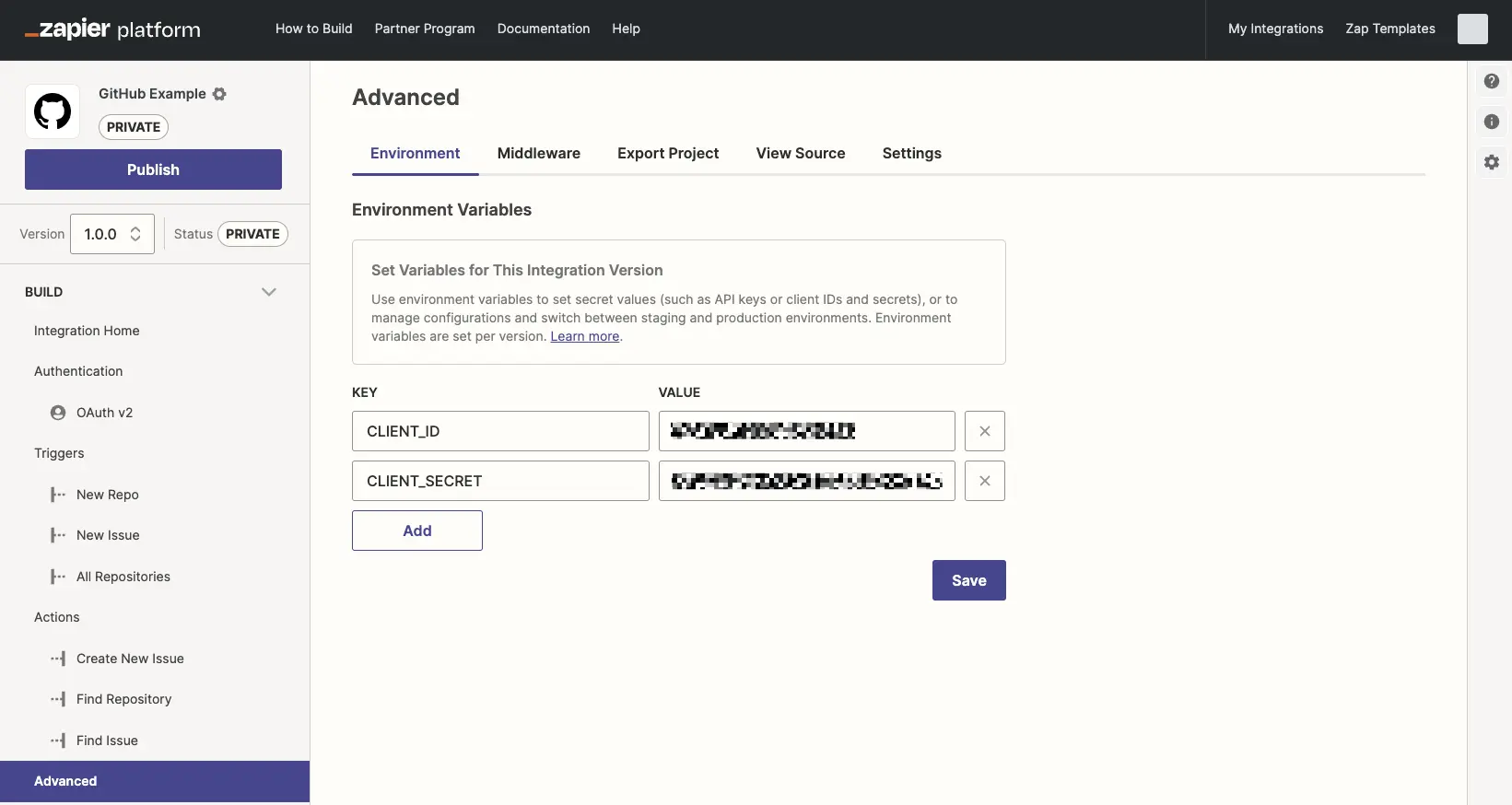This screenshot has height=805, width=1512.
Task: Click the Find Repository action icon
Action: pyautogui.click(x=58, y=699)
